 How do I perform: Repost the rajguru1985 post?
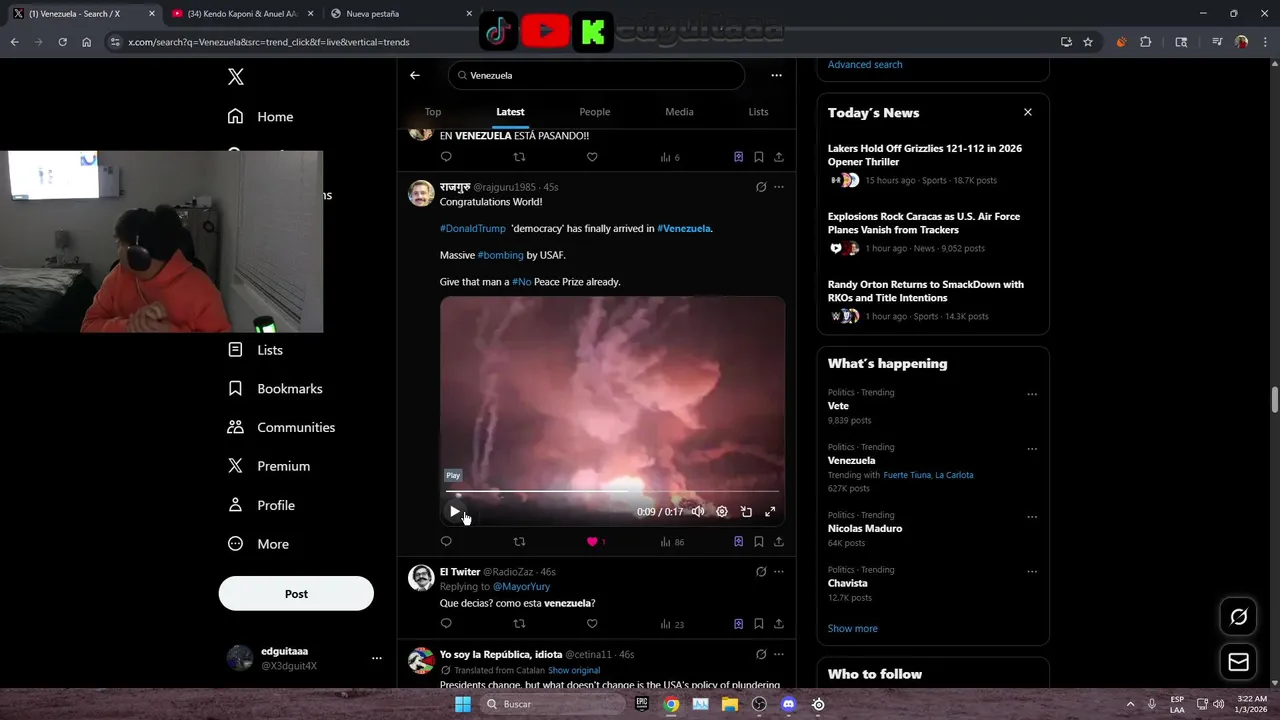click(x=519, y=541)
